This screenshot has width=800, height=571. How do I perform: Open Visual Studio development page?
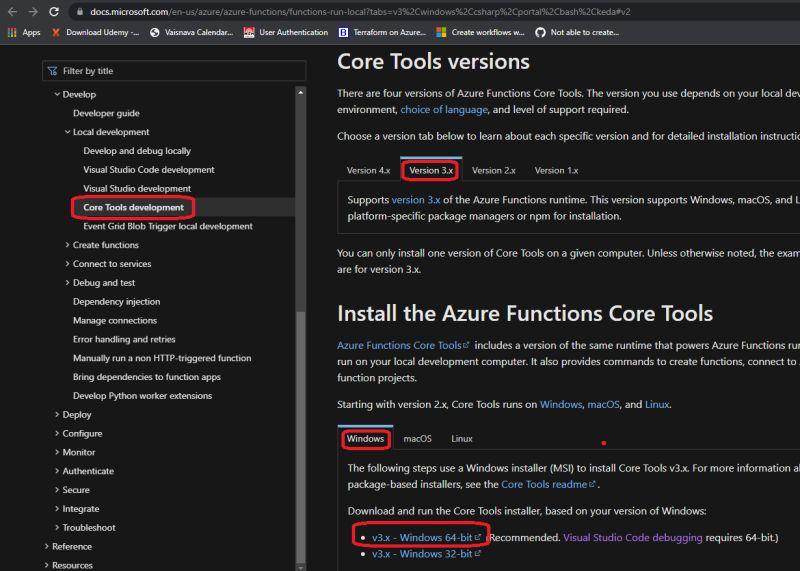click(x=137, y=189)
